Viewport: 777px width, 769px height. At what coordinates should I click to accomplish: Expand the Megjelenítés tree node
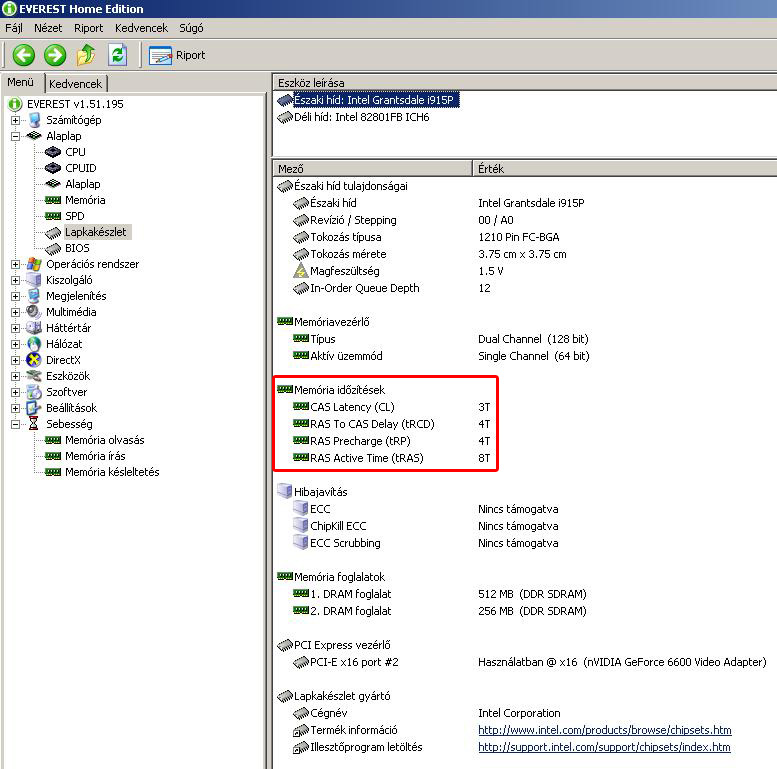[15, 296]
